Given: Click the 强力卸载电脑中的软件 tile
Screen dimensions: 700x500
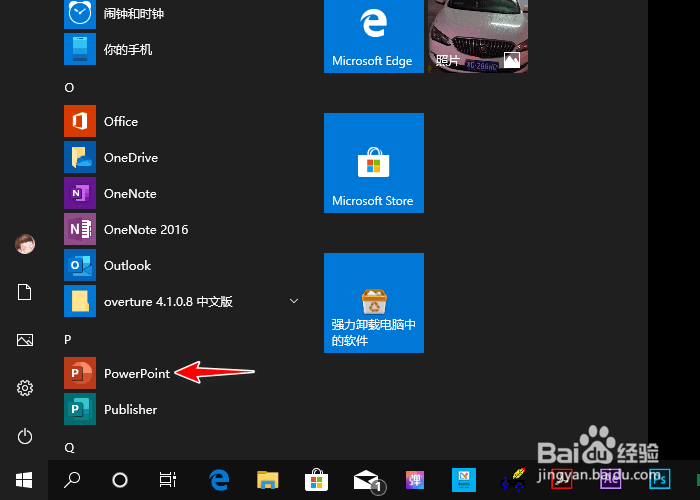Looking at the screenshot, I should 374,303.
